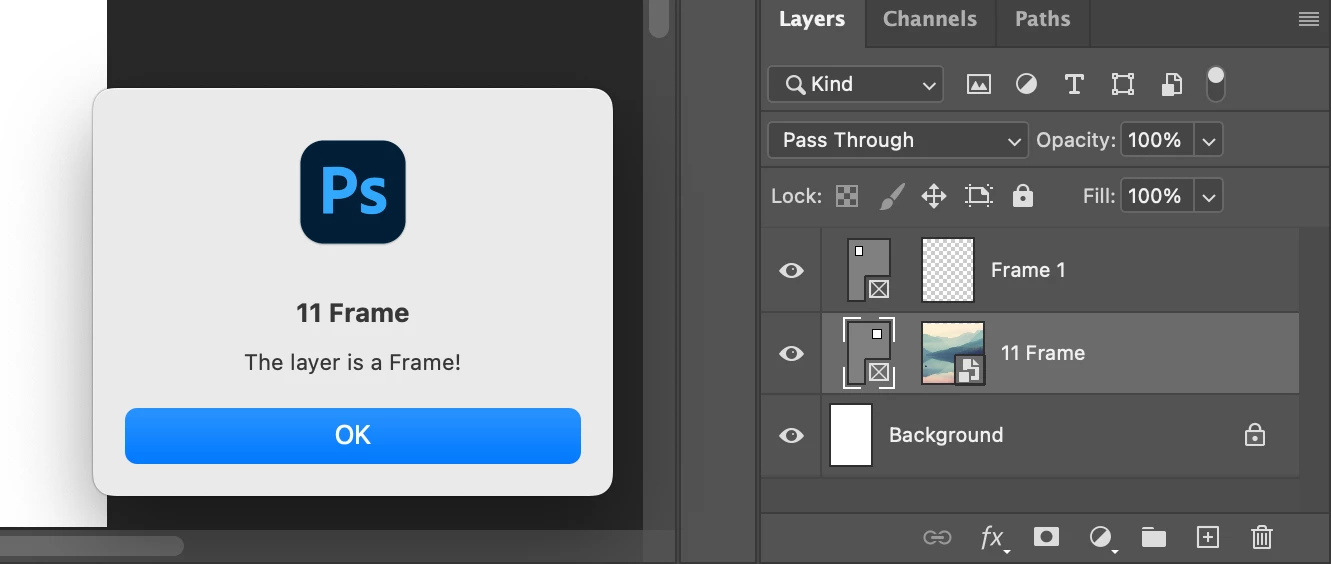Create a new group folder
1331x564 pixels.
pyautogui.click(x=1154, y=538)
